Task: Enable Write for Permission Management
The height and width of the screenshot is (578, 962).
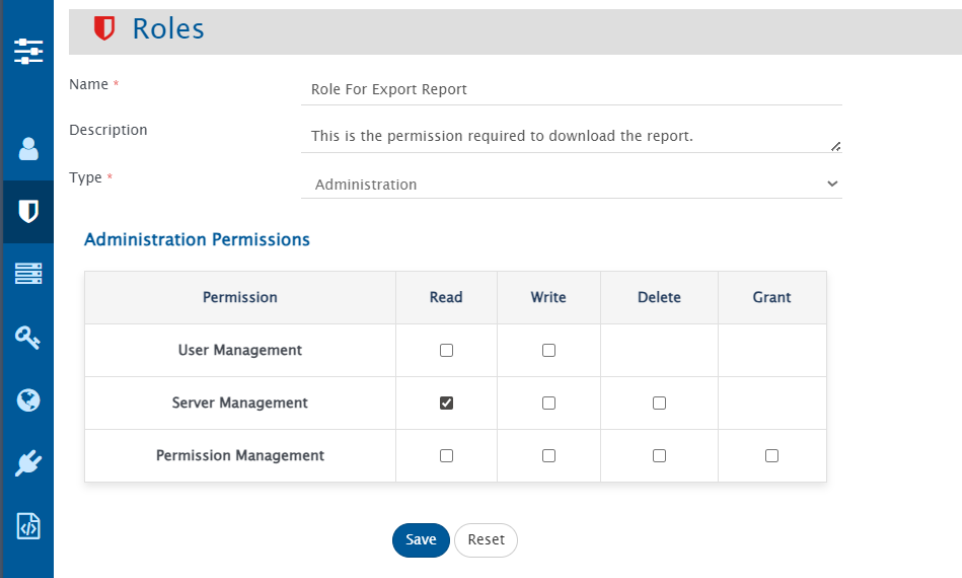Action: coord(549,456)
